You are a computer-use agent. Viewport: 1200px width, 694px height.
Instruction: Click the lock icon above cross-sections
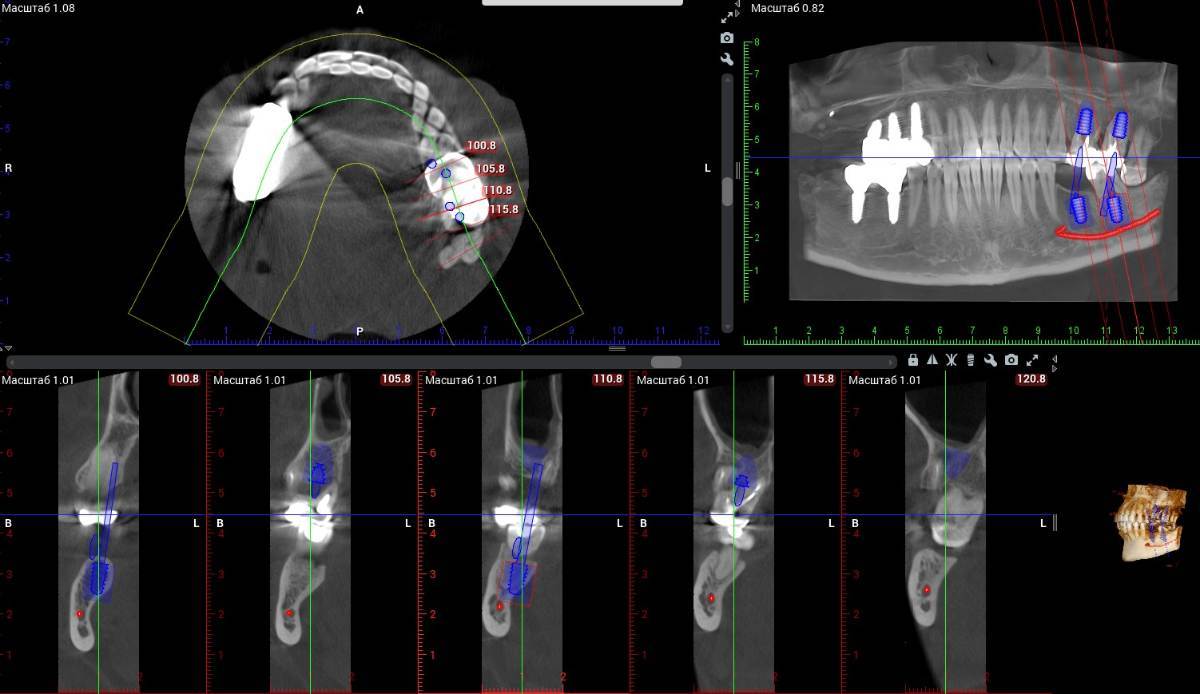pyautogui.click(x=913, y=360)
